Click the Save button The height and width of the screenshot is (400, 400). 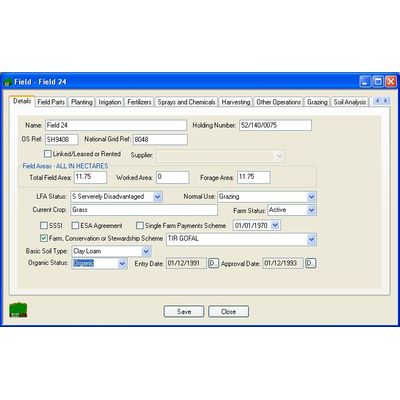point(184,312)
